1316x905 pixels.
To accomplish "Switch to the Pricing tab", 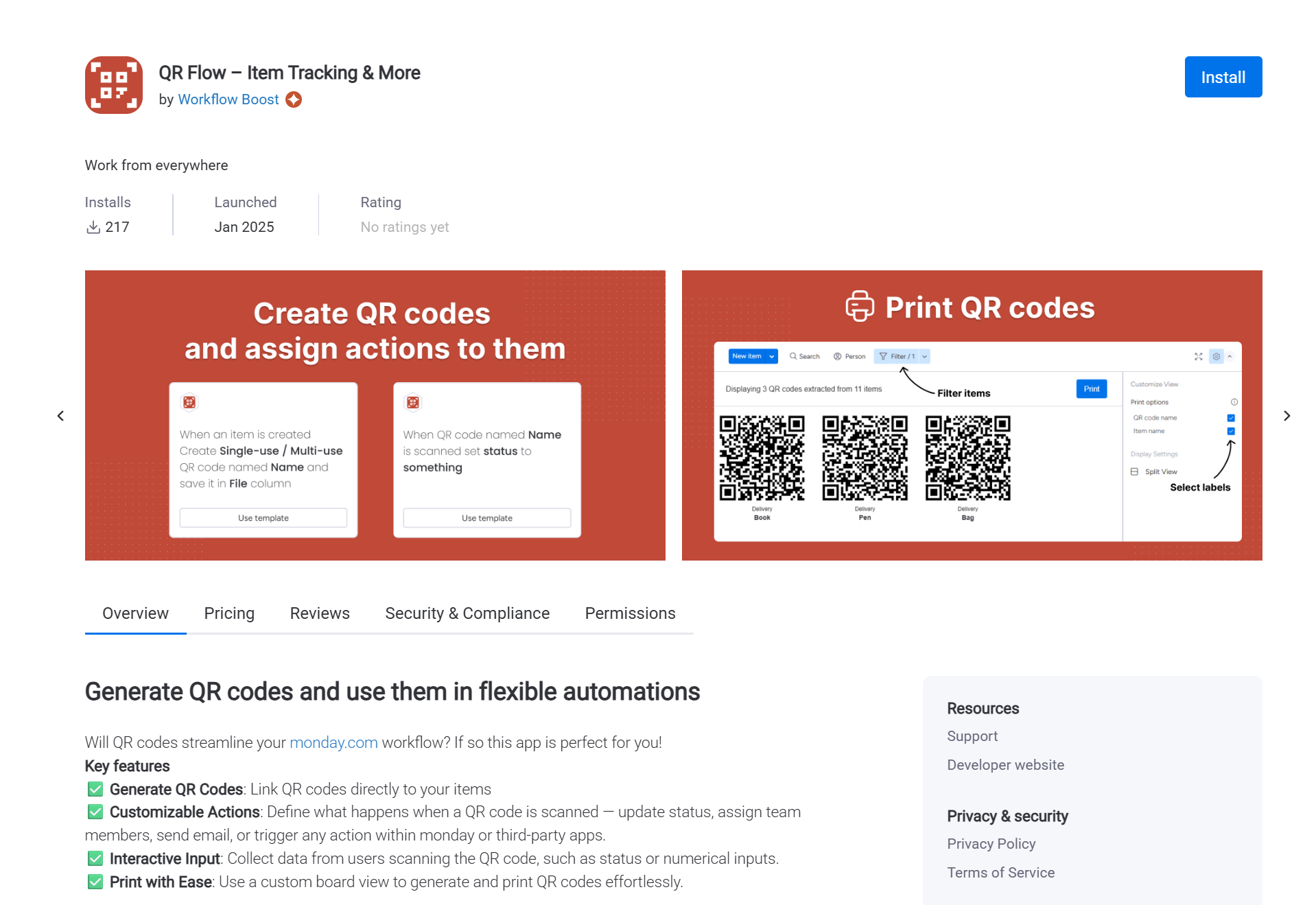I will coord(229,613).
